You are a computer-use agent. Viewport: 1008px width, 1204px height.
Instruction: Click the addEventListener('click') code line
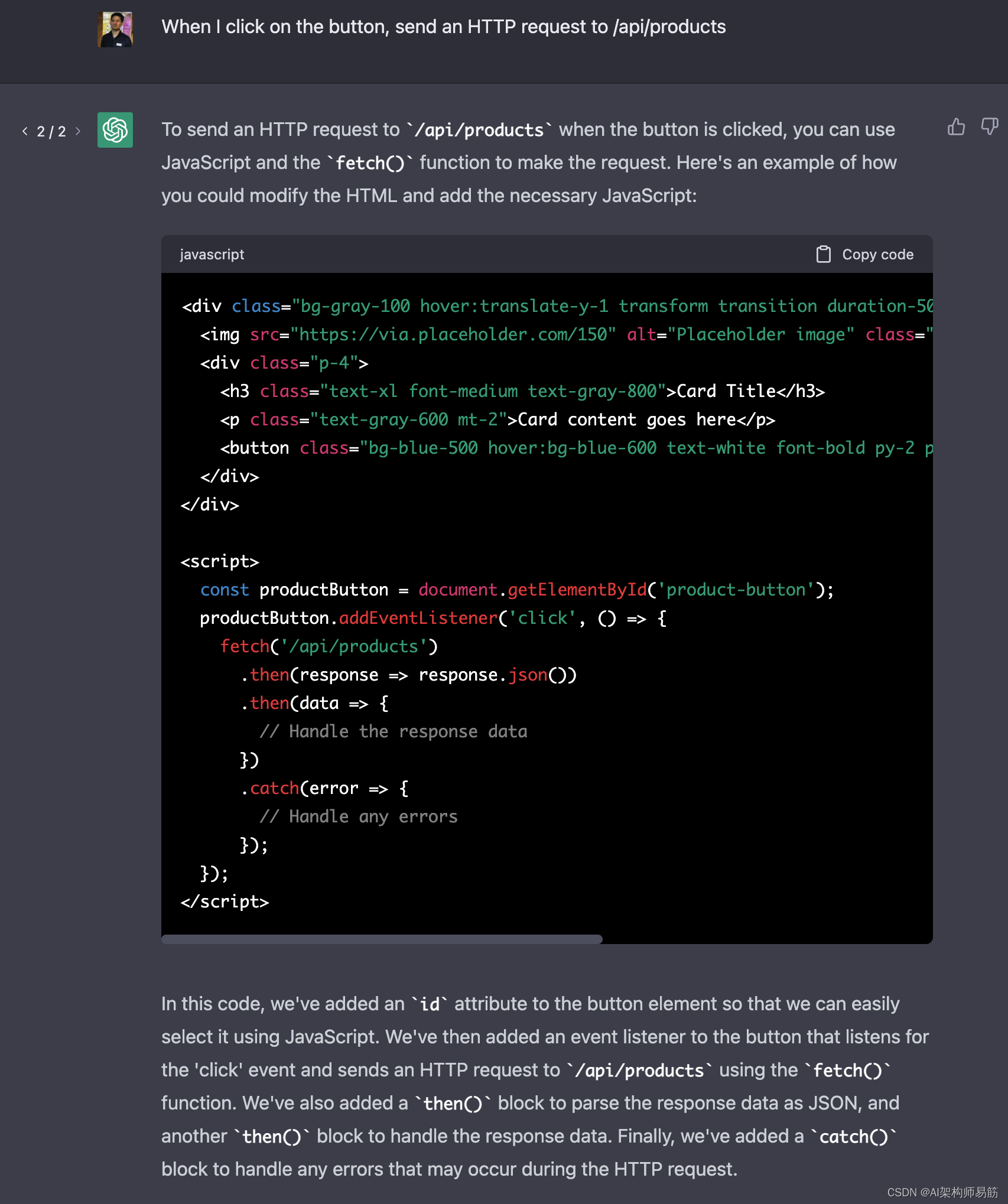[x=434, y=618]
